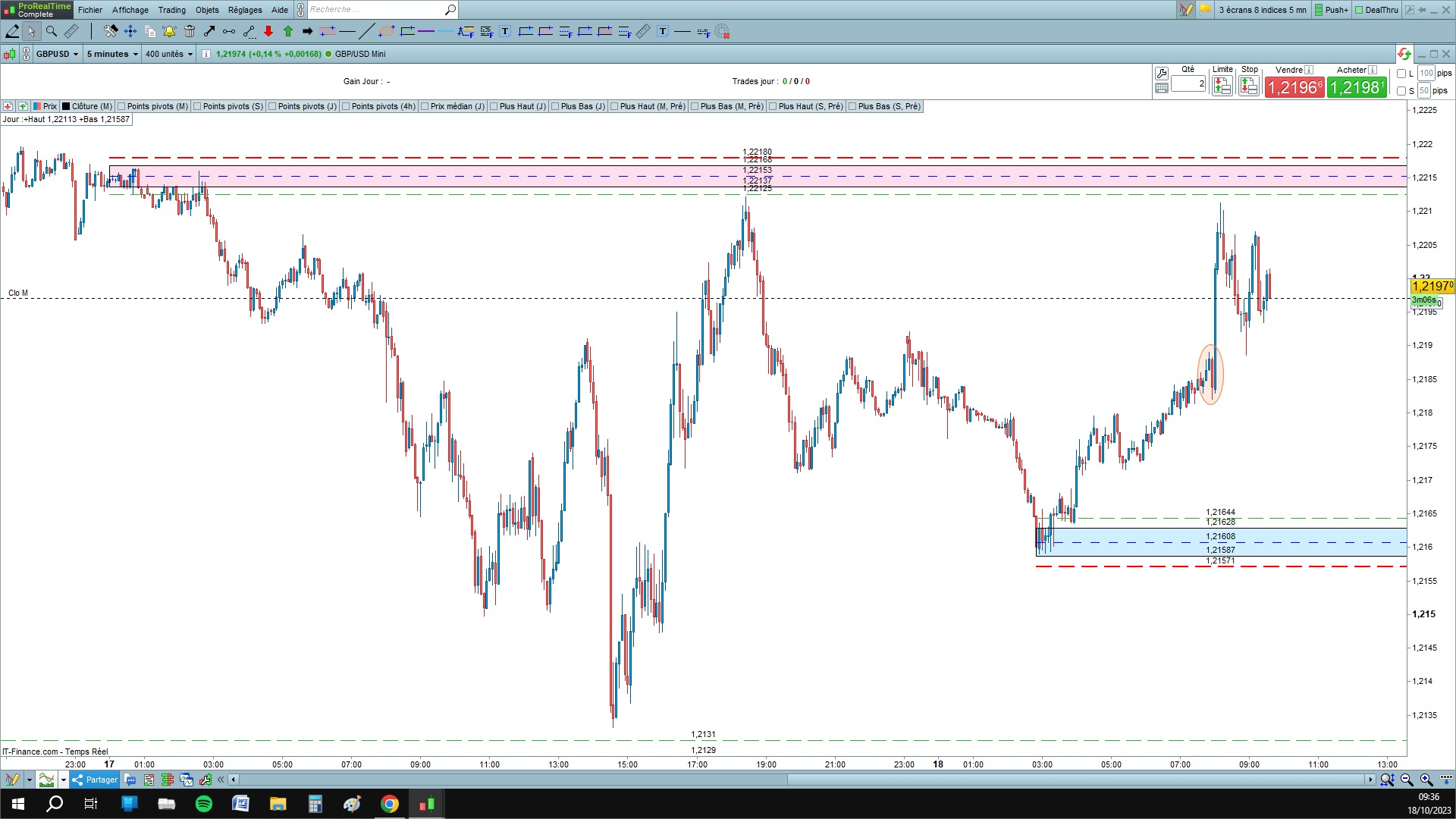Enable the Plus Haut (J) checkbox
The height and width of the screenshot is (819, 1456).
(x=494, y=107)
